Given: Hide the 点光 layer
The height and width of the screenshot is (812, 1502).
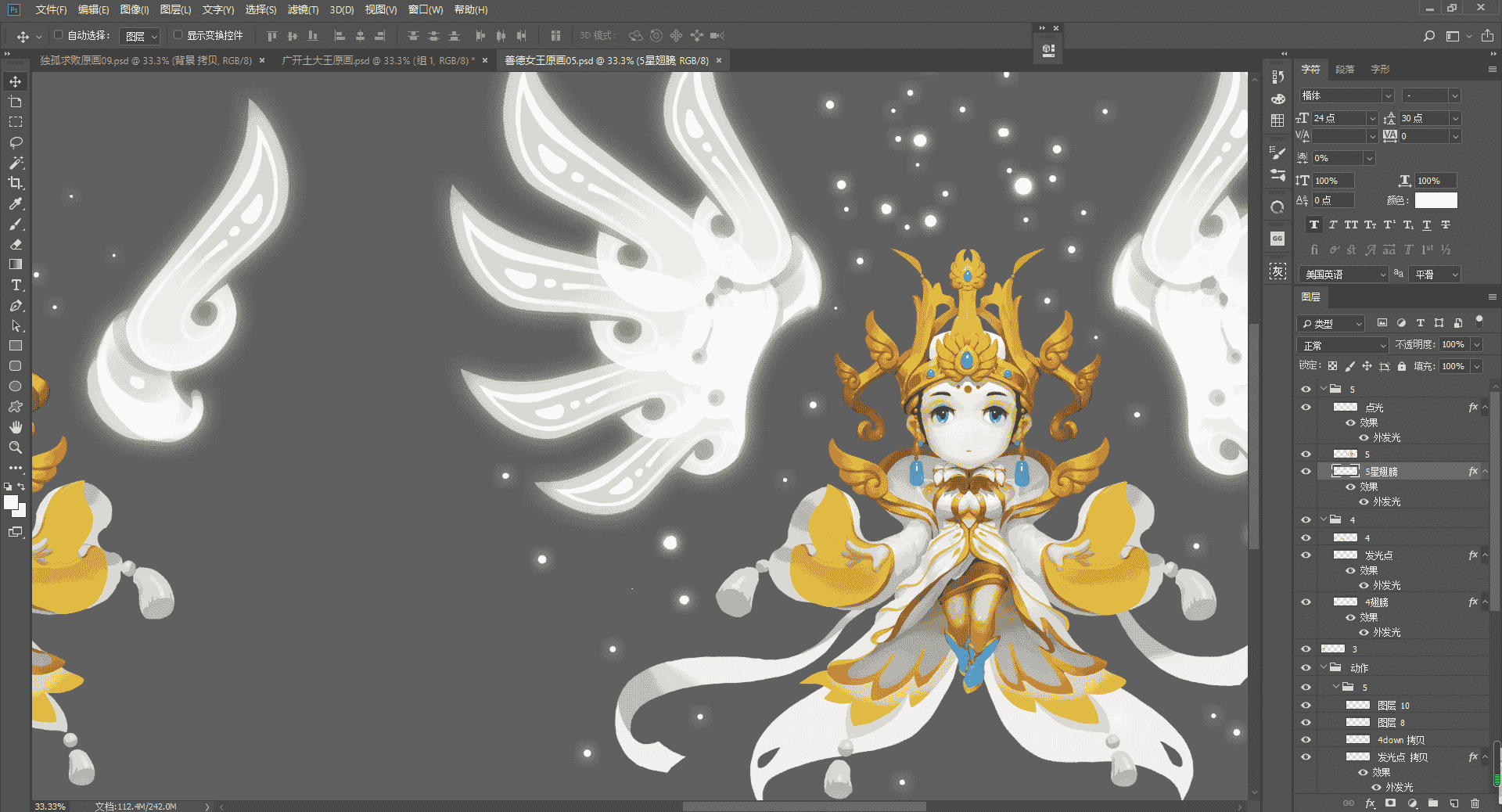Looking at the screenshot, I should tap(1306, 408).
